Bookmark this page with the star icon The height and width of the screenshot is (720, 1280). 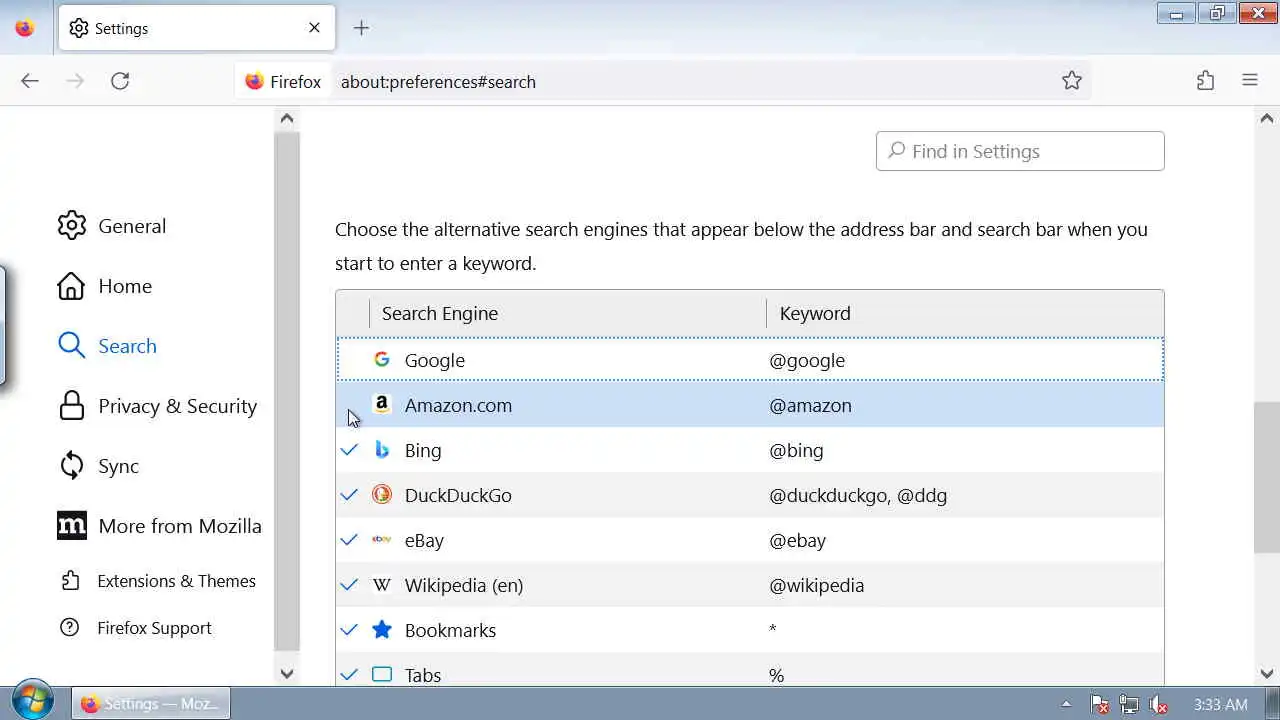[1072, 81]
